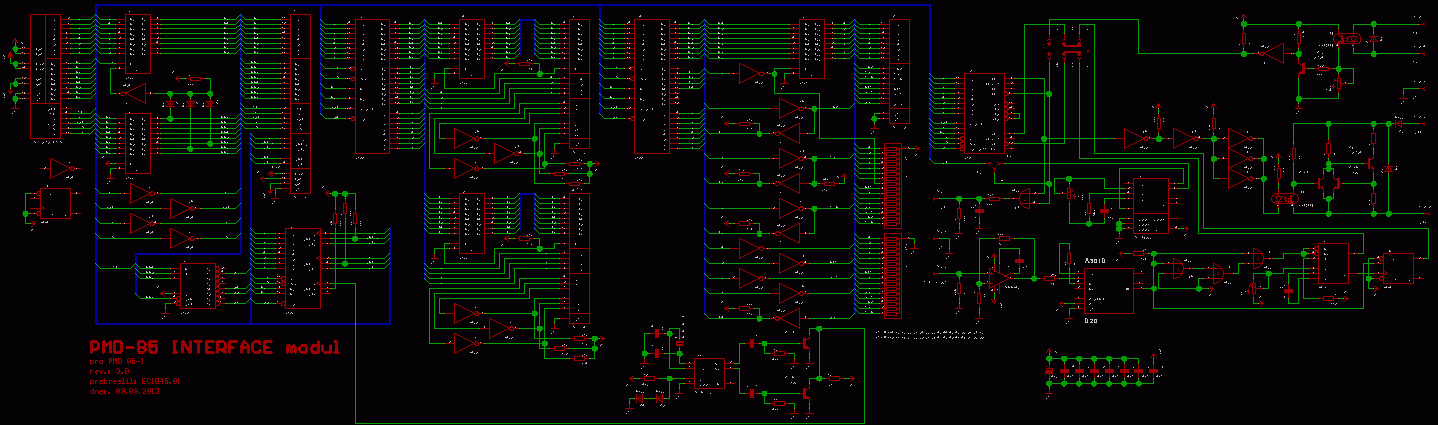Click the PMD-85 INTERFACE modul title text

214,348
